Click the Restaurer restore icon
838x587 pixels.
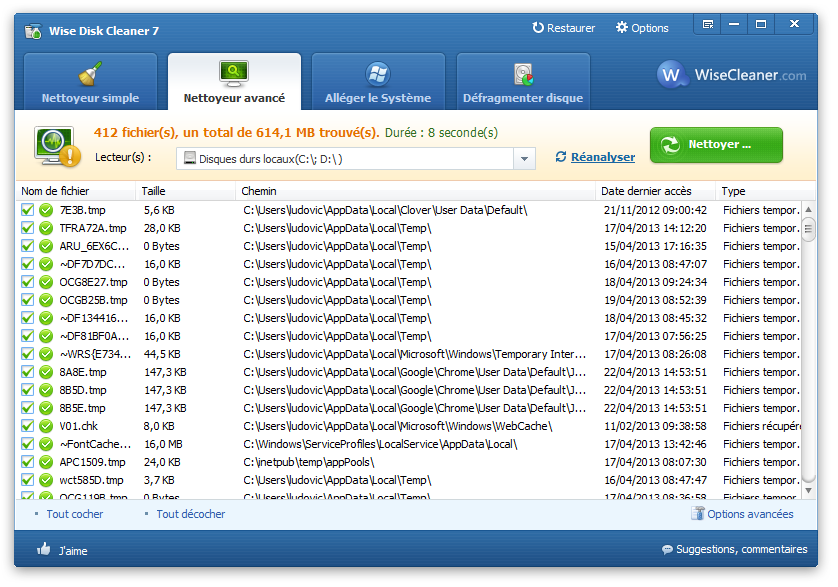[539, 28]
